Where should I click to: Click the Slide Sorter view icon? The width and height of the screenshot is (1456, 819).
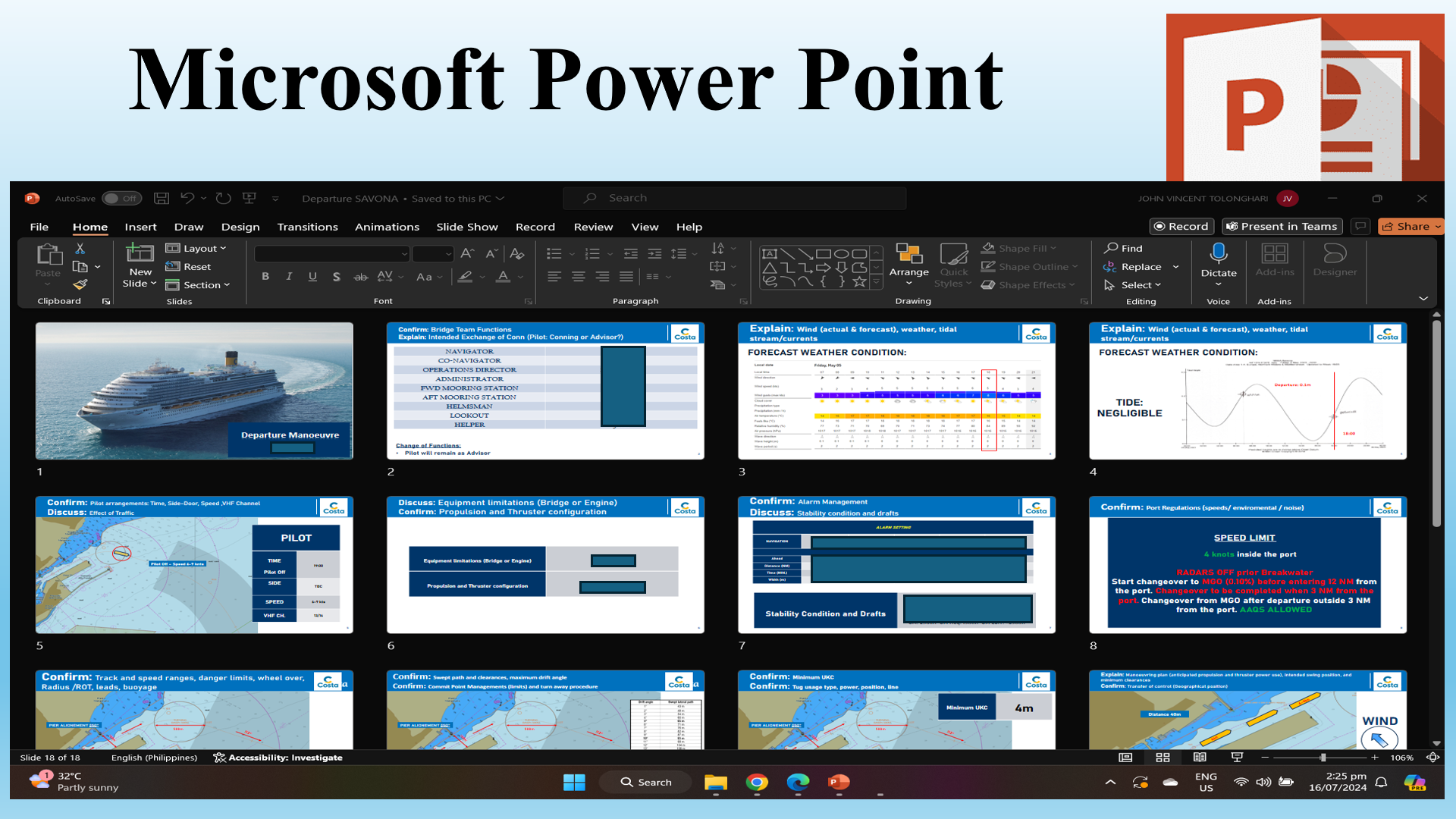point(1163,758)
